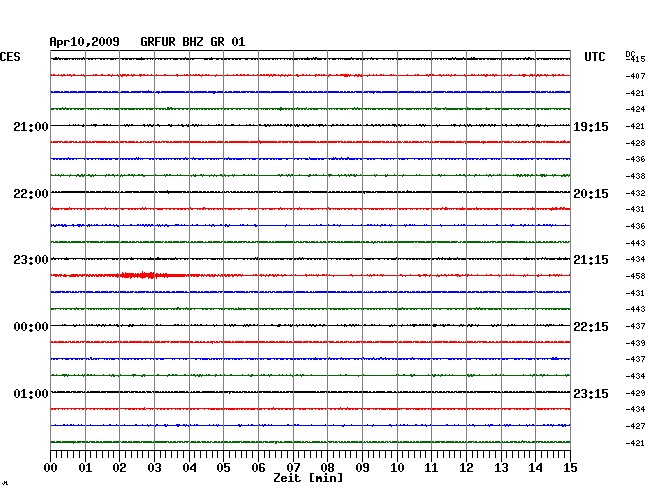Image resolution: width=650 pixels, height=494 pixels.
Task: Click minute axis label 01
Action: coord(85,468)
